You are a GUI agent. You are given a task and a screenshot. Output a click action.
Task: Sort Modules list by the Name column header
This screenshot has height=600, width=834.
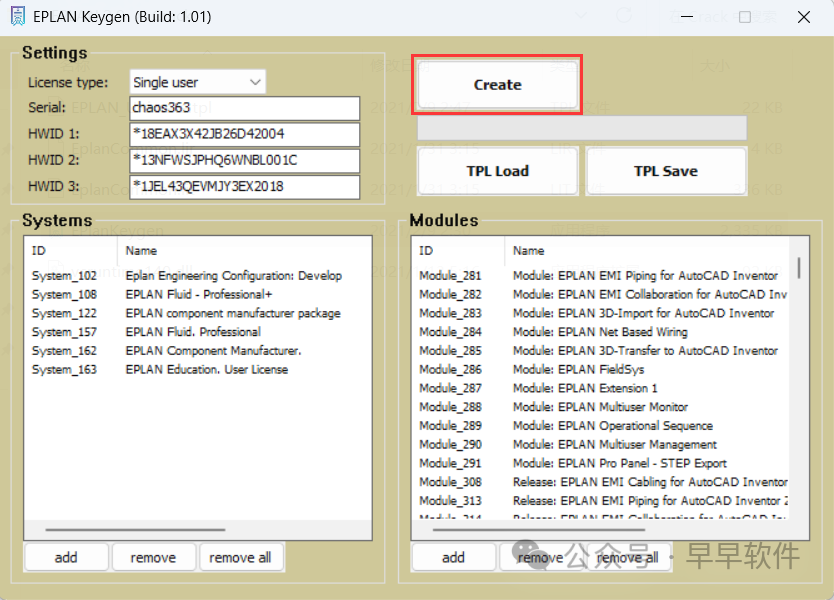click(x=650, y=250)
